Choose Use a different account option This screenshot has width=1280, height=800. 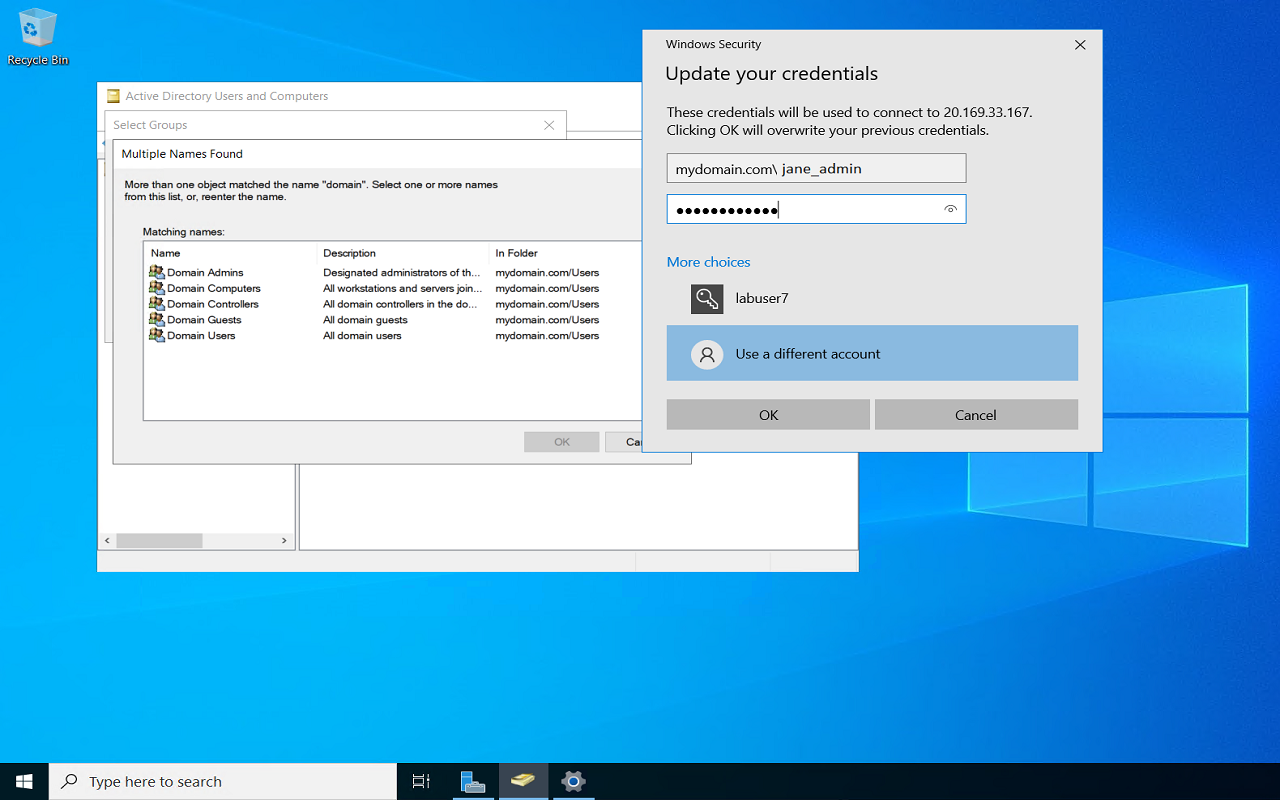tap(872, 353)
